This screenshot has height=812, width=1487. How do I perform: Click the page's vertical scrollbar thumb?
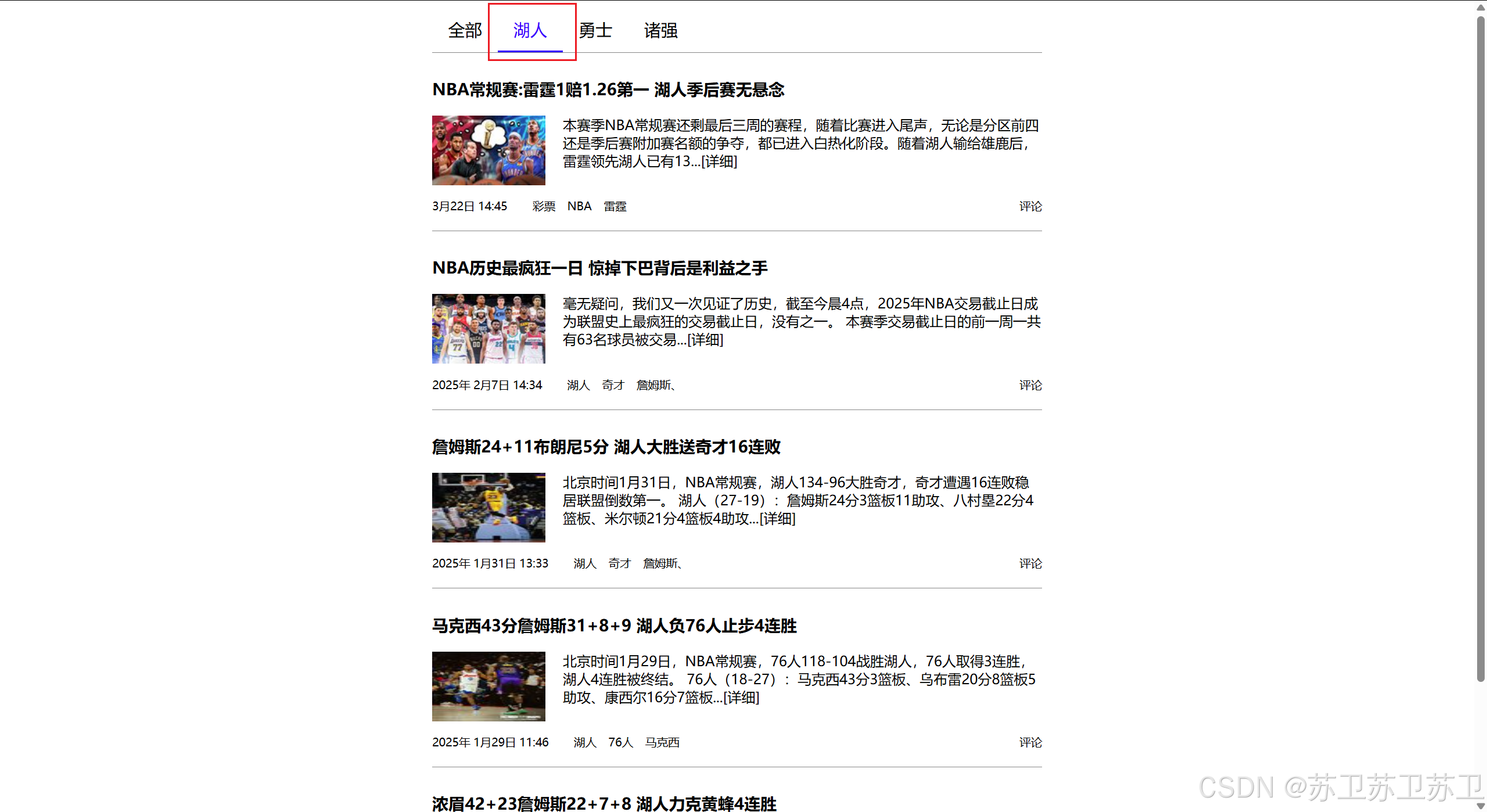1481,348
